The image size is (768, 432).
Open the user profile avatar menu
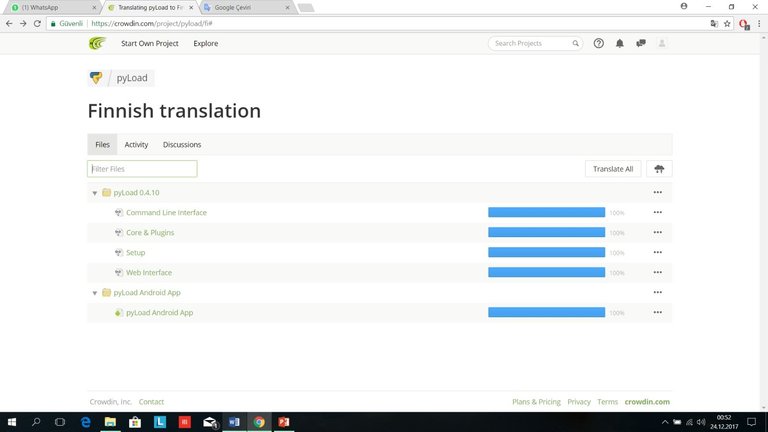662,43
